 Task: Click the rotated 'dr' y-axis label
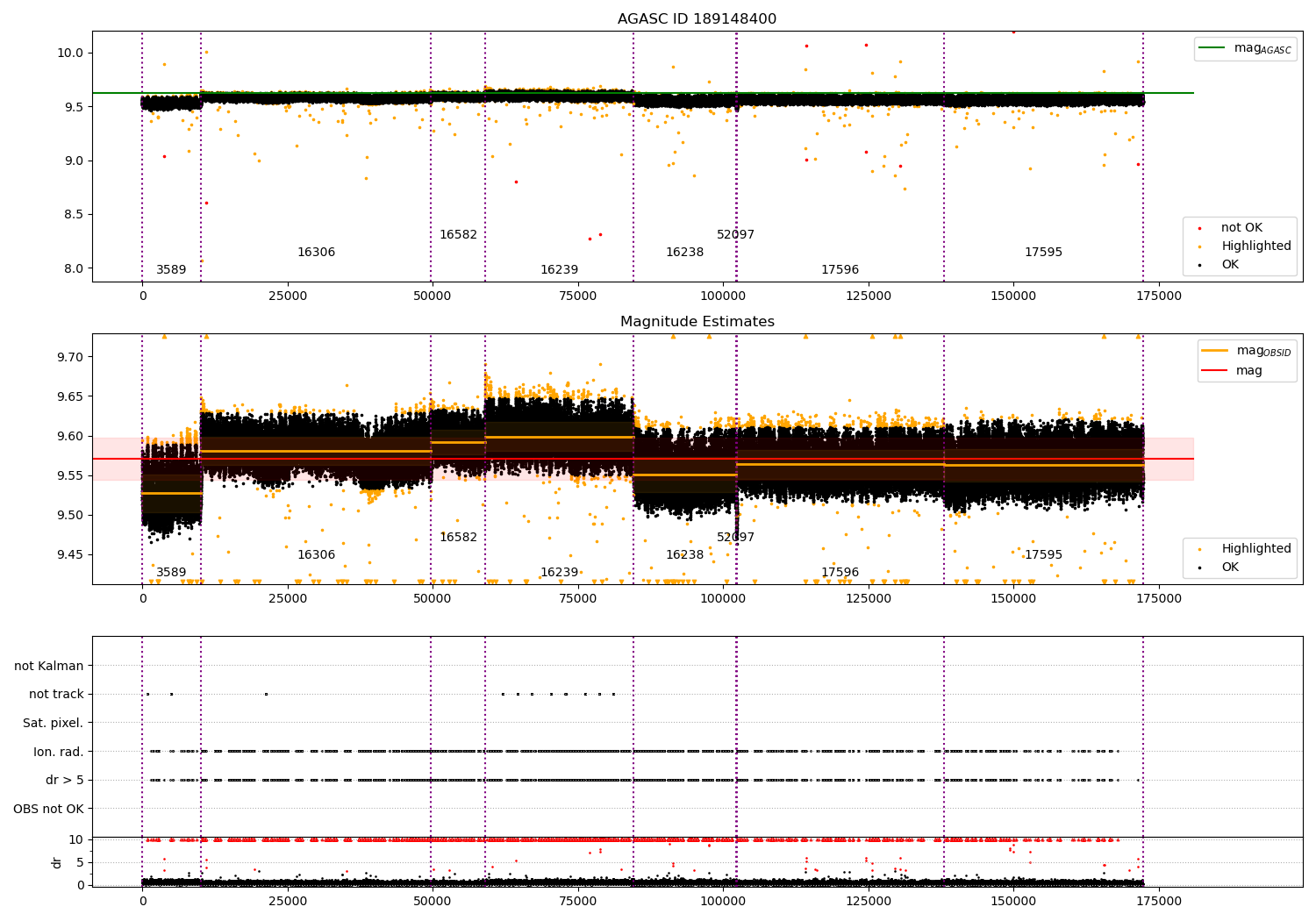57,862
